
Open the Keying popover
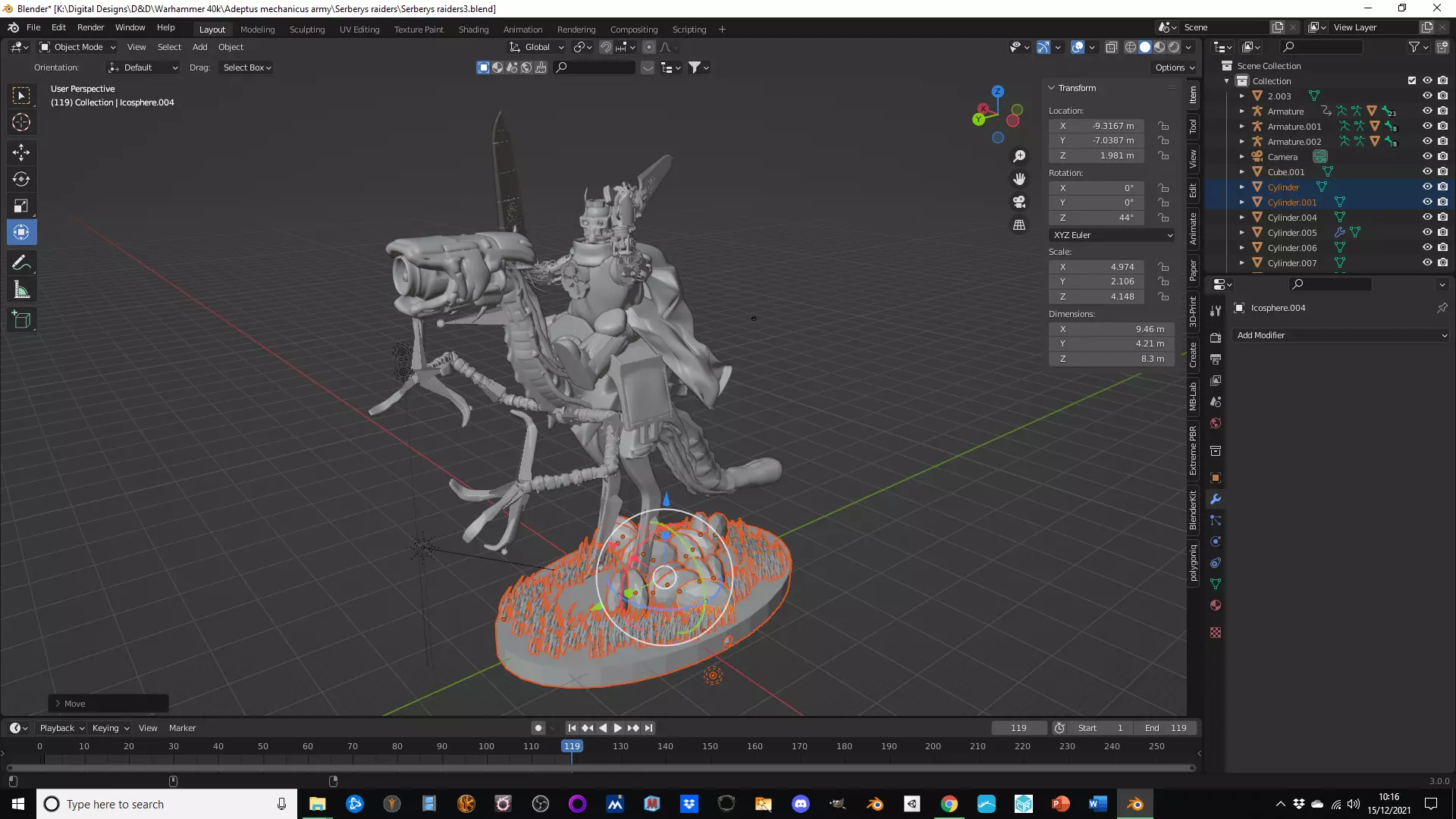[x=110, y=728]
